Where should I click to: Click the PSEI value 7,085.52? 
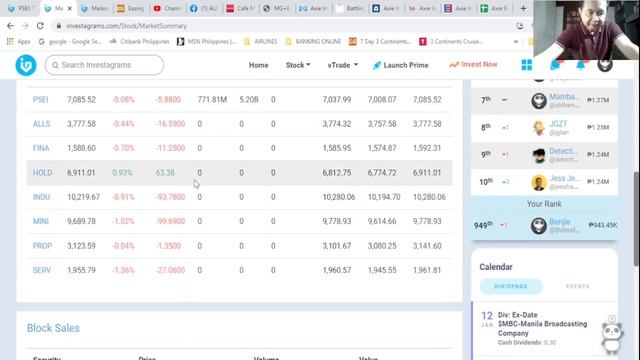coord(81,100)
